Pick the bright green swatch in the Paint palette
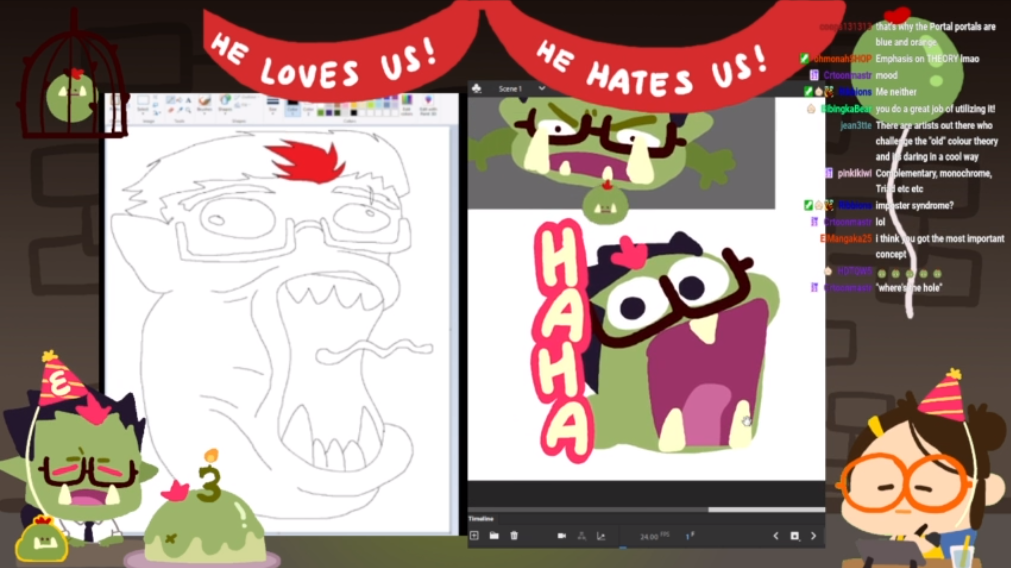 pyautogui.click(x=320, y=113)
